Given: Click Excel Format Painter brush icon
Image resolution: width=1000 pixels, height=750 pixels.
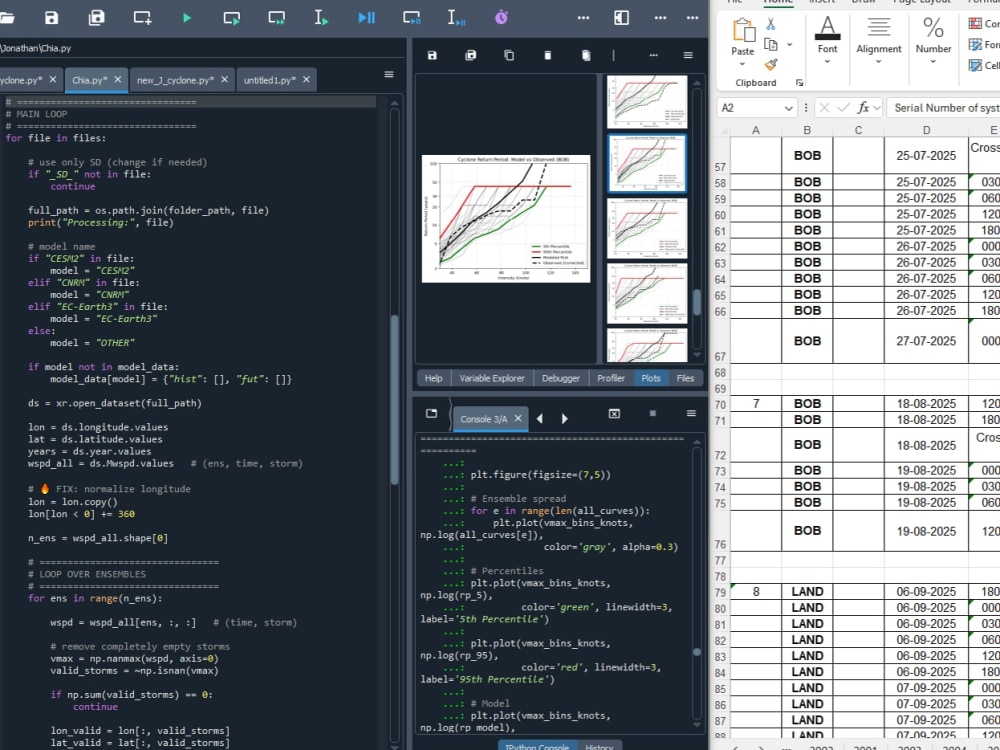Looking at the screenshot, I should [770, 64].
